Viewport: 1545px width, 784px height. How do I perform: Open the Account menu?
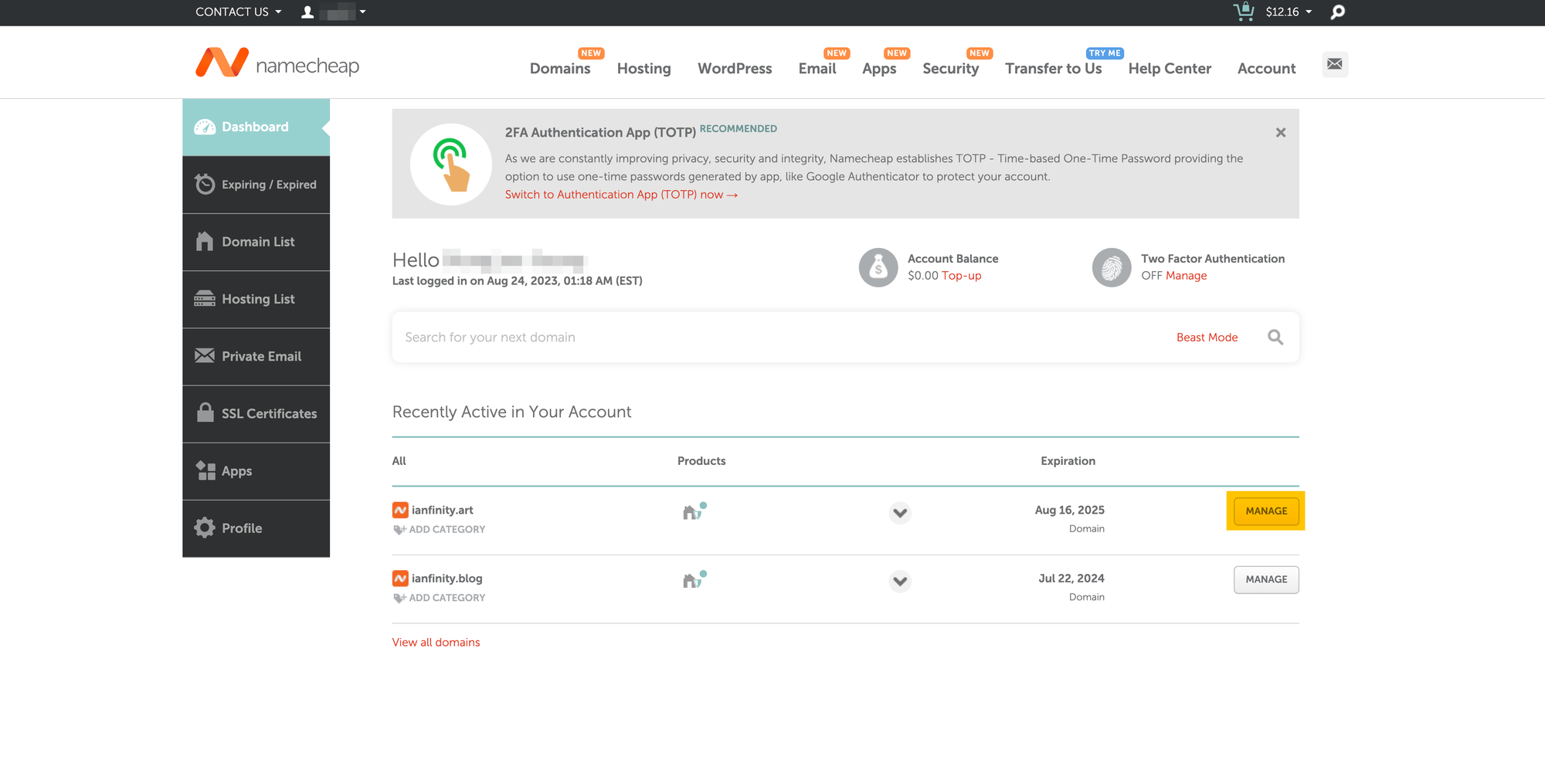[1266, 68]
